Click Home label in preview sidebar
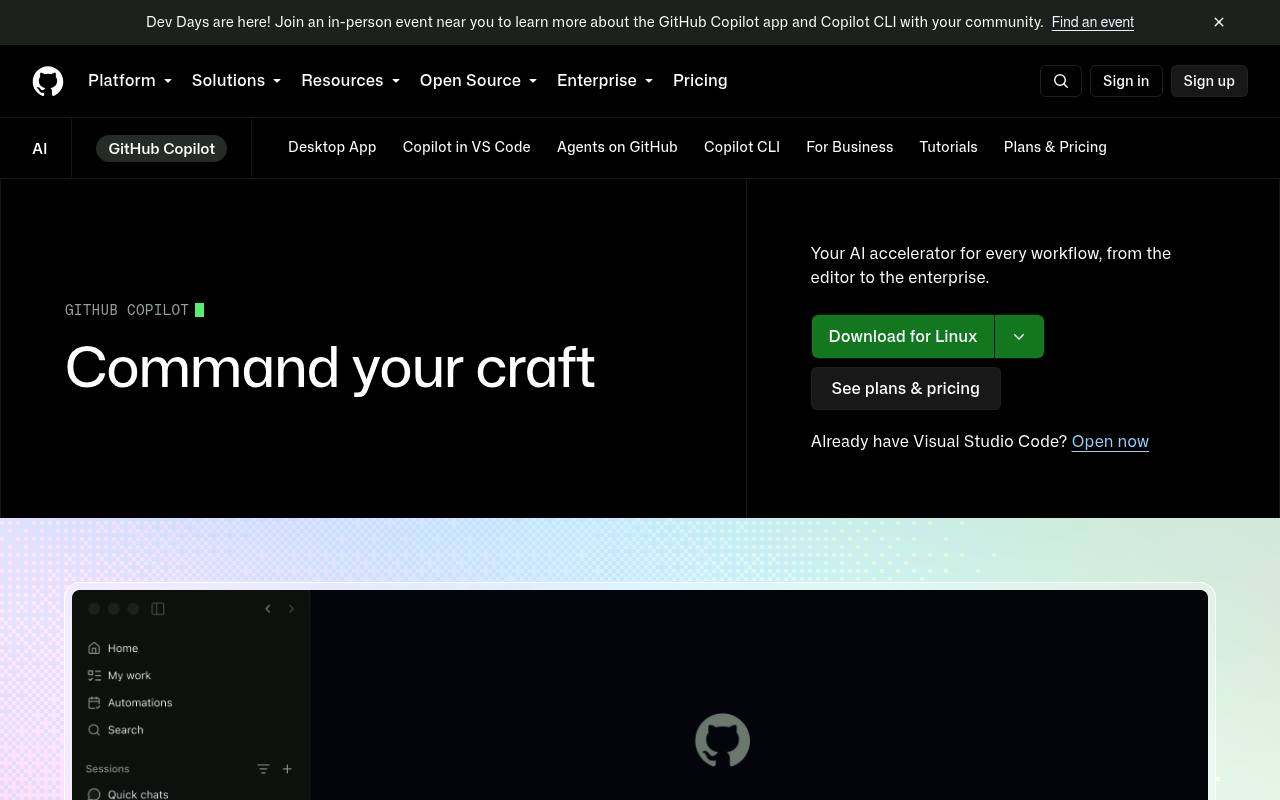The width and height of the screenshot is (1280, 800). pos(123,648)
